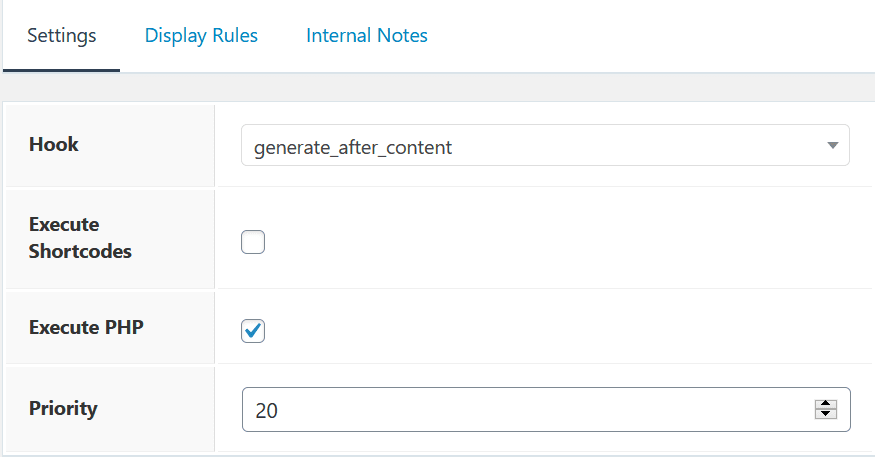The width and height of the screenshot is (875, 457).
Task: Open the Display Rules tab
Action: (201, 36)
